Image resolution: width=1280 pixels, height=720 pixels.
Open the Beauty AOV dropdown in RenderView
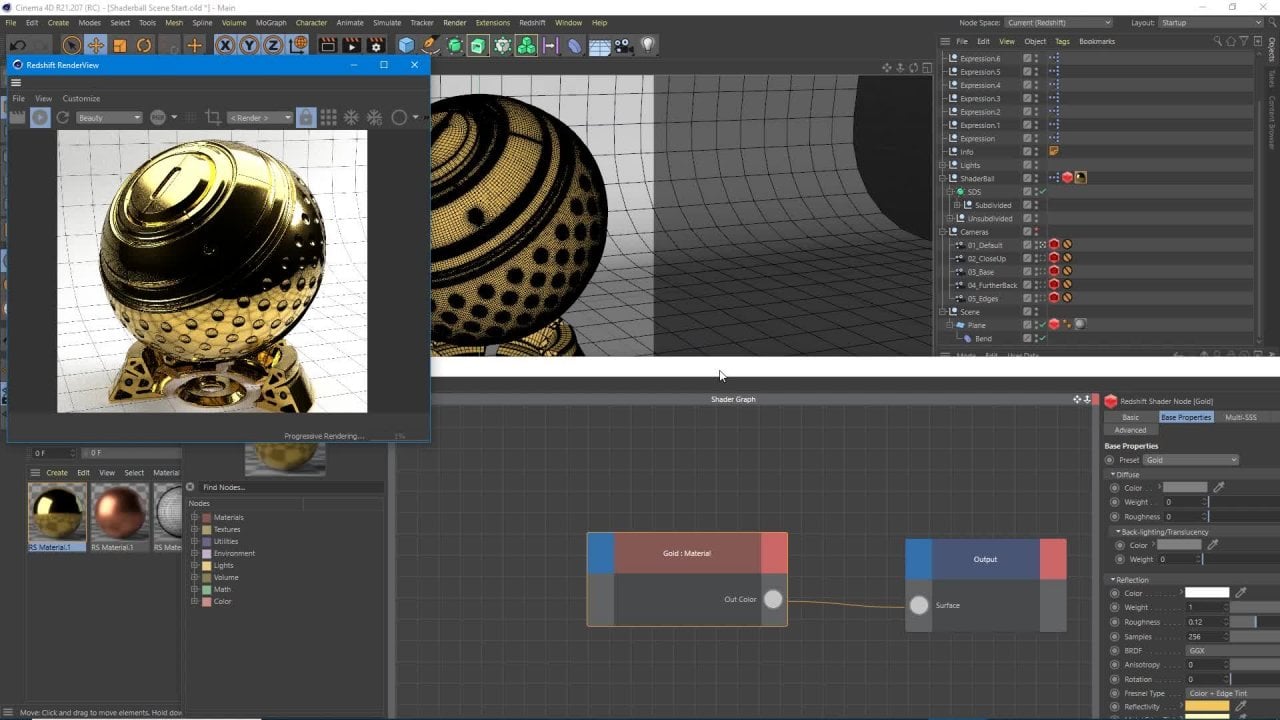(x=109, y=118)
